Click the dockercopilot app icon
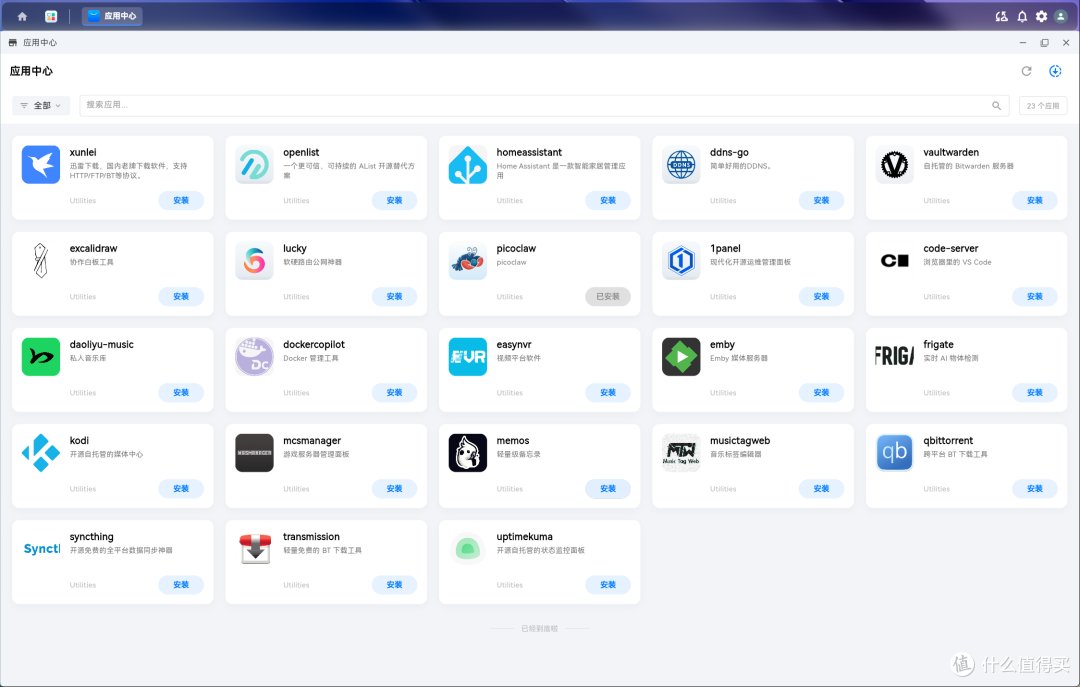Viewport: 1080px width, 687px height. [x=254, y=357]
